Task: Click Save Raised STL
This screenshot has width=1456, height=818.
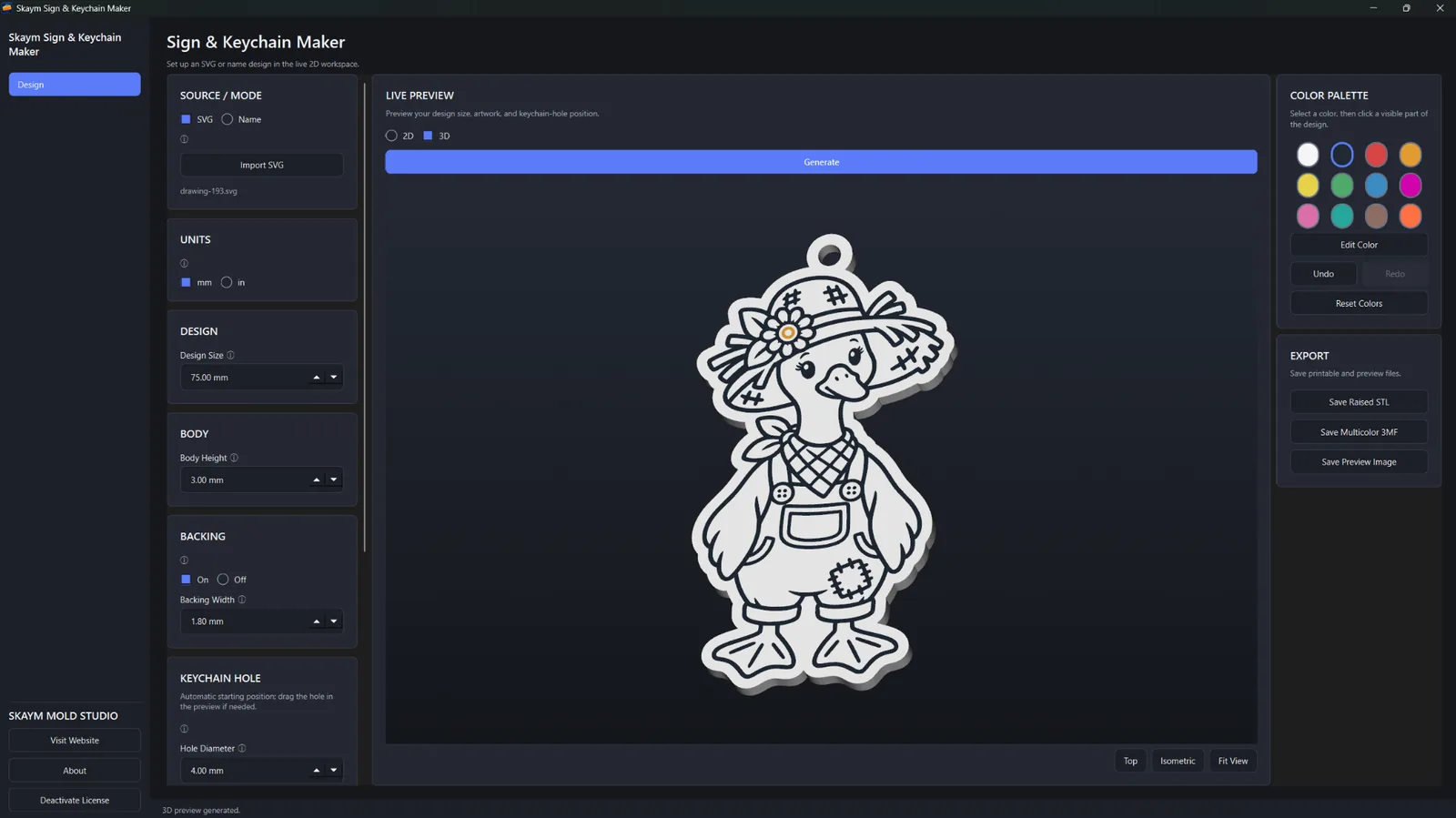Action: [1359, 402]
